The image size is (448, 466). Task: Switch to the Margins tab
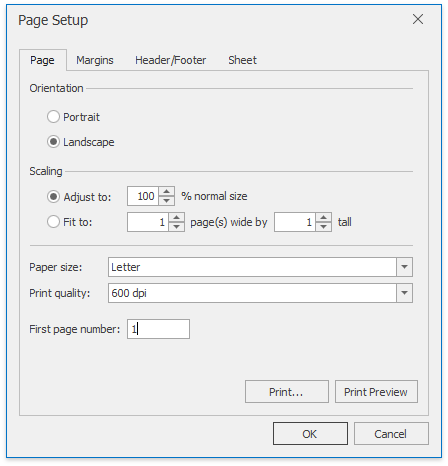95,60
